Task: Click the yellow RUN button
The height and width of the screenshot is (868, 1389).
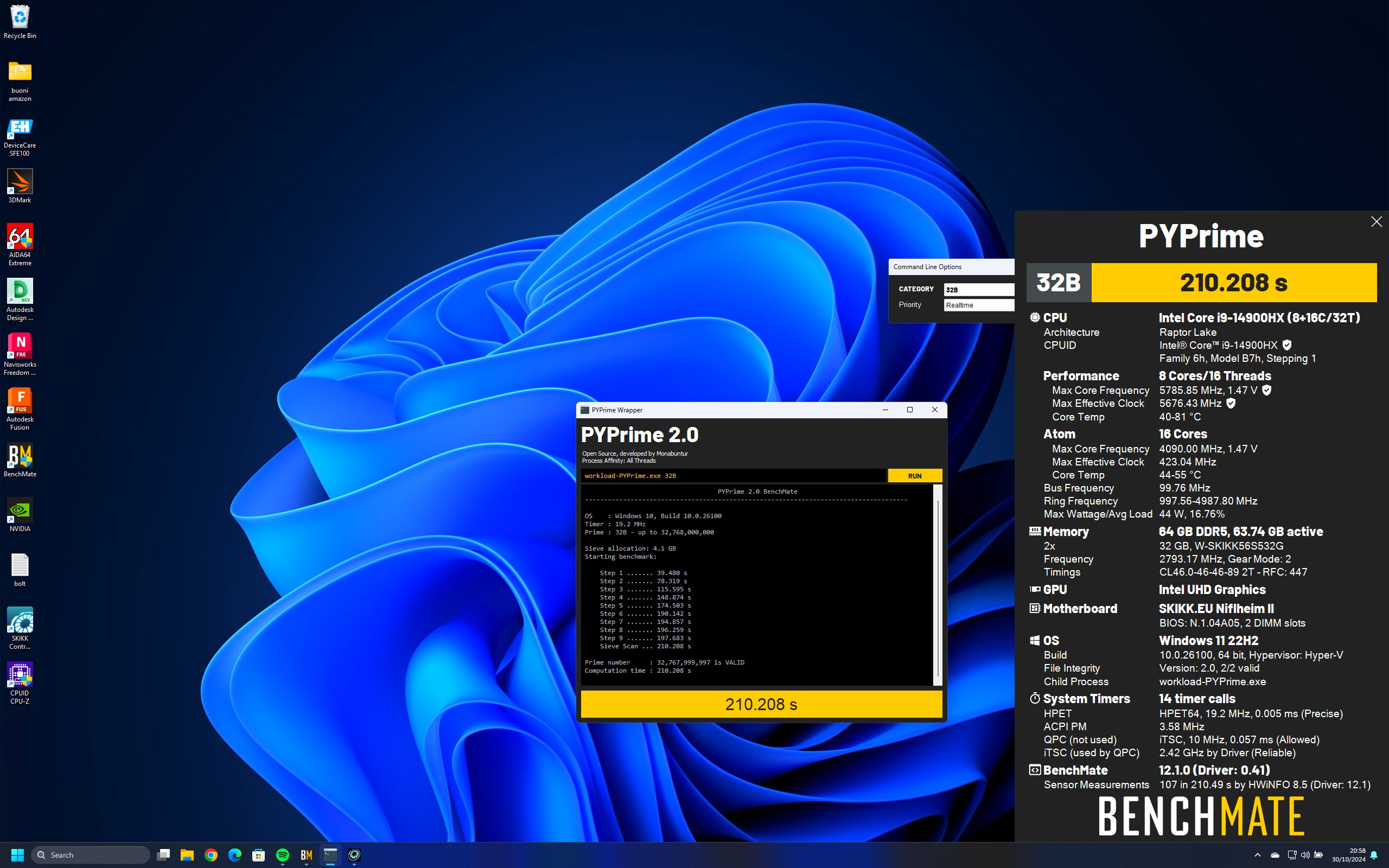Action: tap(915, 476)
